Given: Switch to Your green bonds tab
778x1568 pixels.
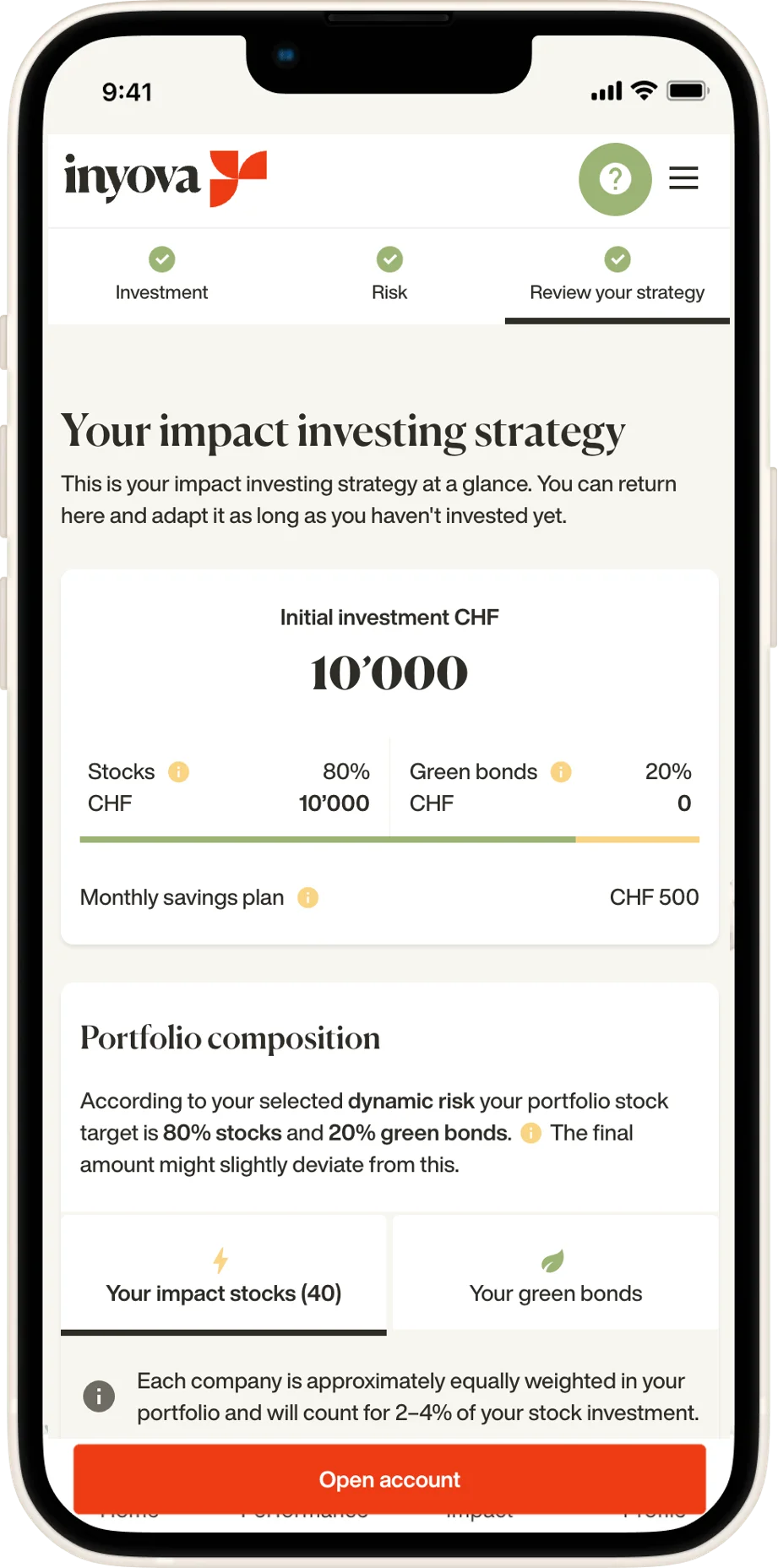Looking at the screenshot, I should point(556,1273).
